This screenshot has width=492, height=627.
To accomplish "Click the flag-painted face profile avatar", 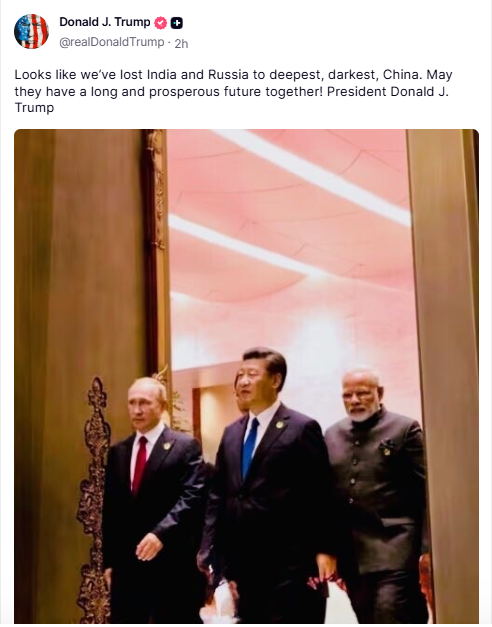I will tap(31, 31).
